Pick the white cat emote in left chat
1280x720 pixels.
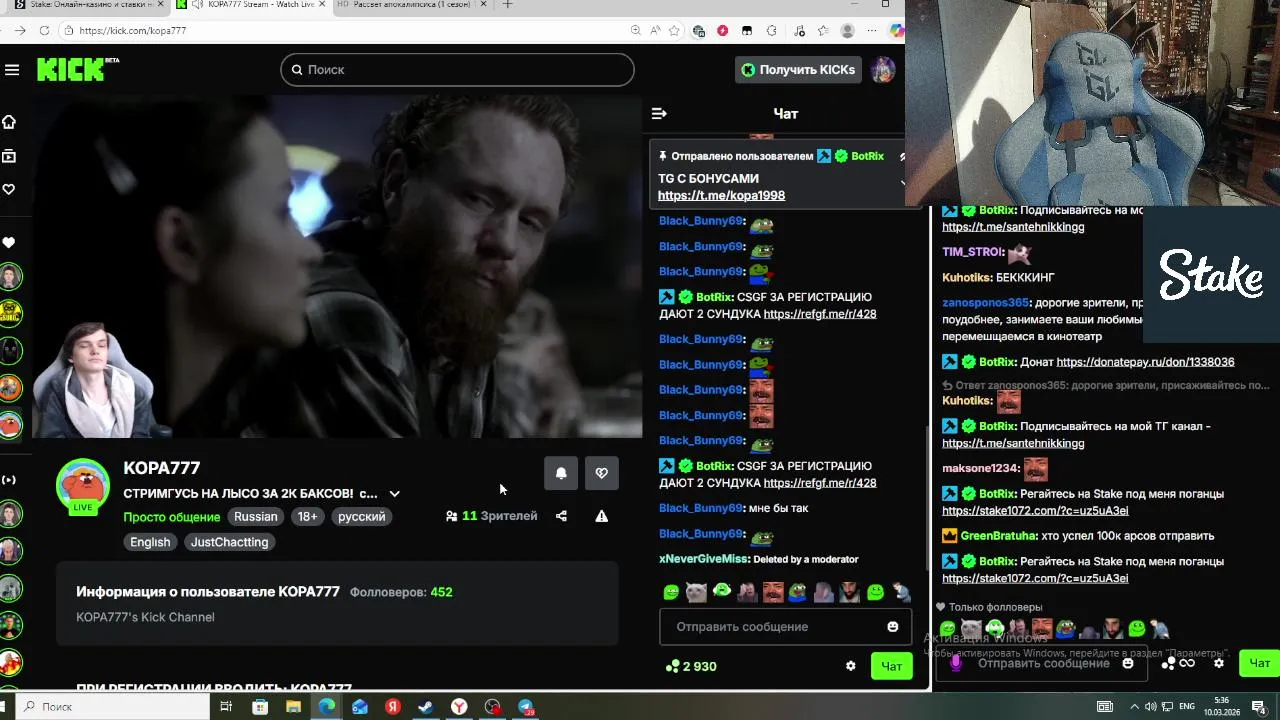(697, 592)
